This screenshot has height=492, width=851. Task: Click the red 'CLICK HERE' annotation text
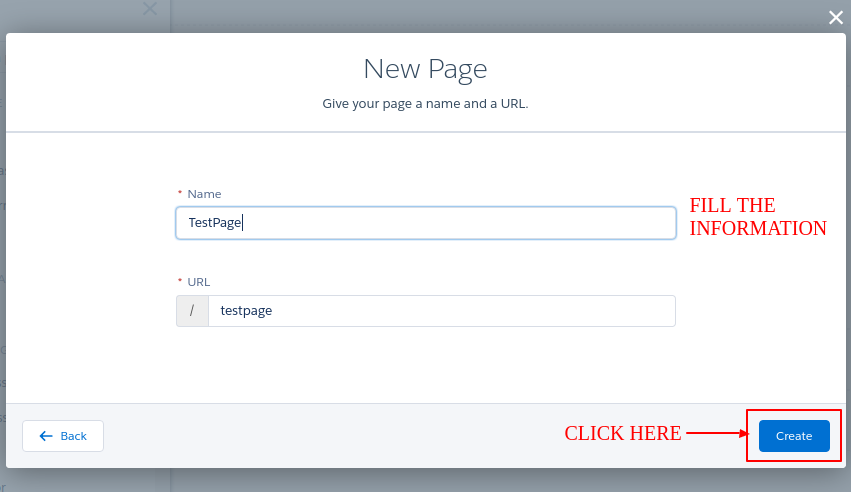(622, 433)
